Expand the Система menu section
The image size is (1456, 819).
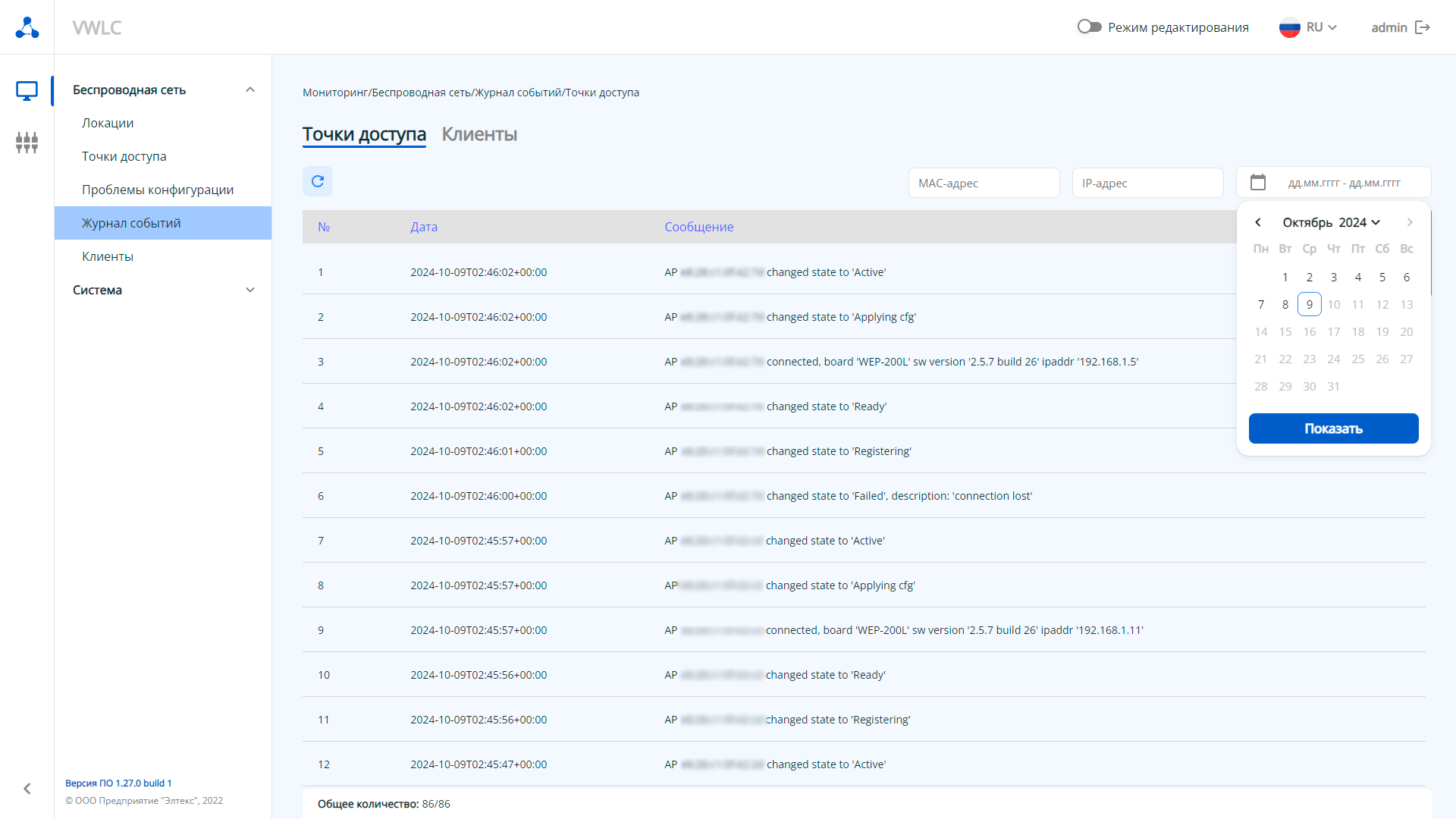[250, 290]
